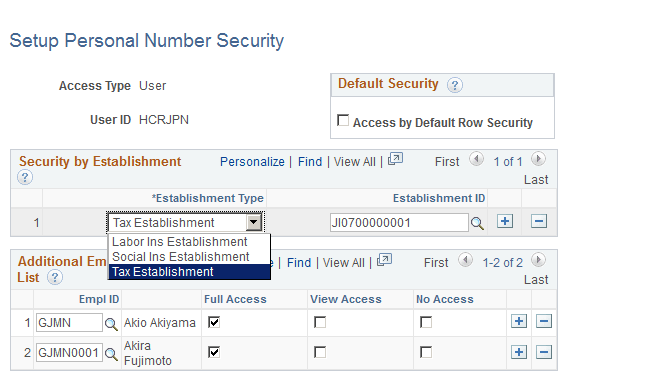Image resolution: width=663 pixels, height=381 pixels.
Task: Show previous rows in Additional Employee List
Action: pos(465,260)
